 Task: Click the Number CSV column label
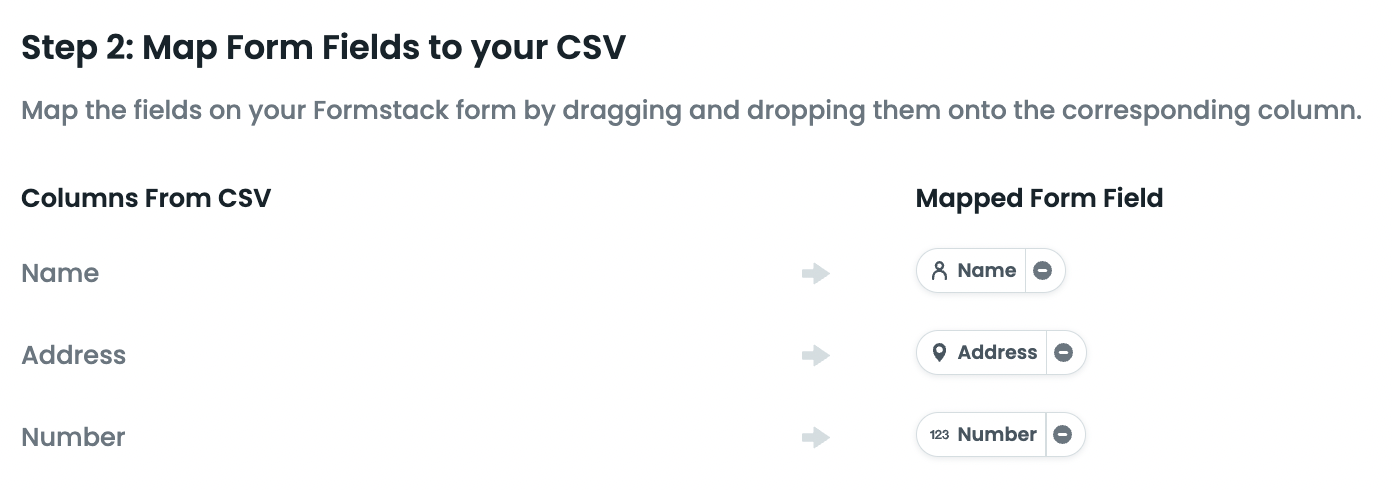tap(73, 437)
